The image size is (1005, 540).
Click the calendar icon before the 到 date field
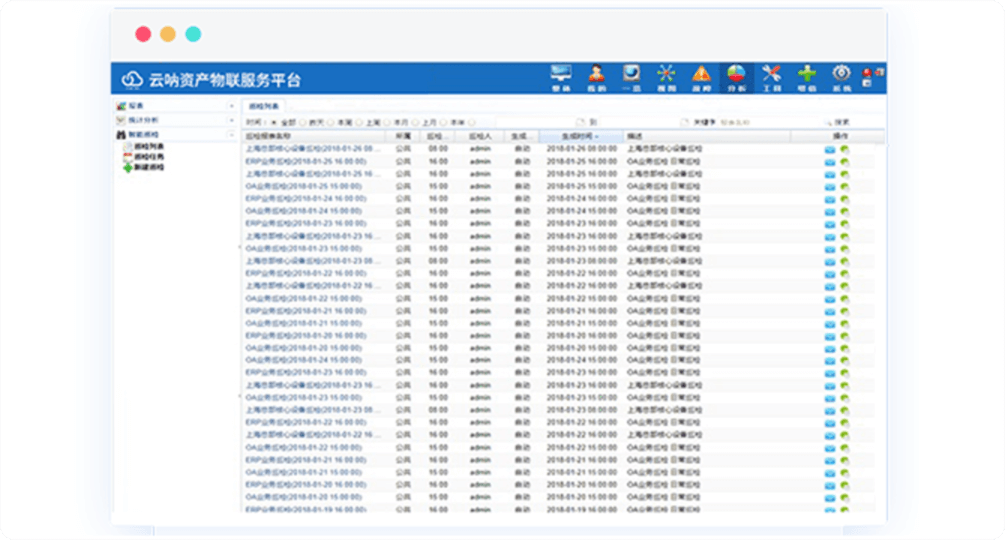click(580, 122)
